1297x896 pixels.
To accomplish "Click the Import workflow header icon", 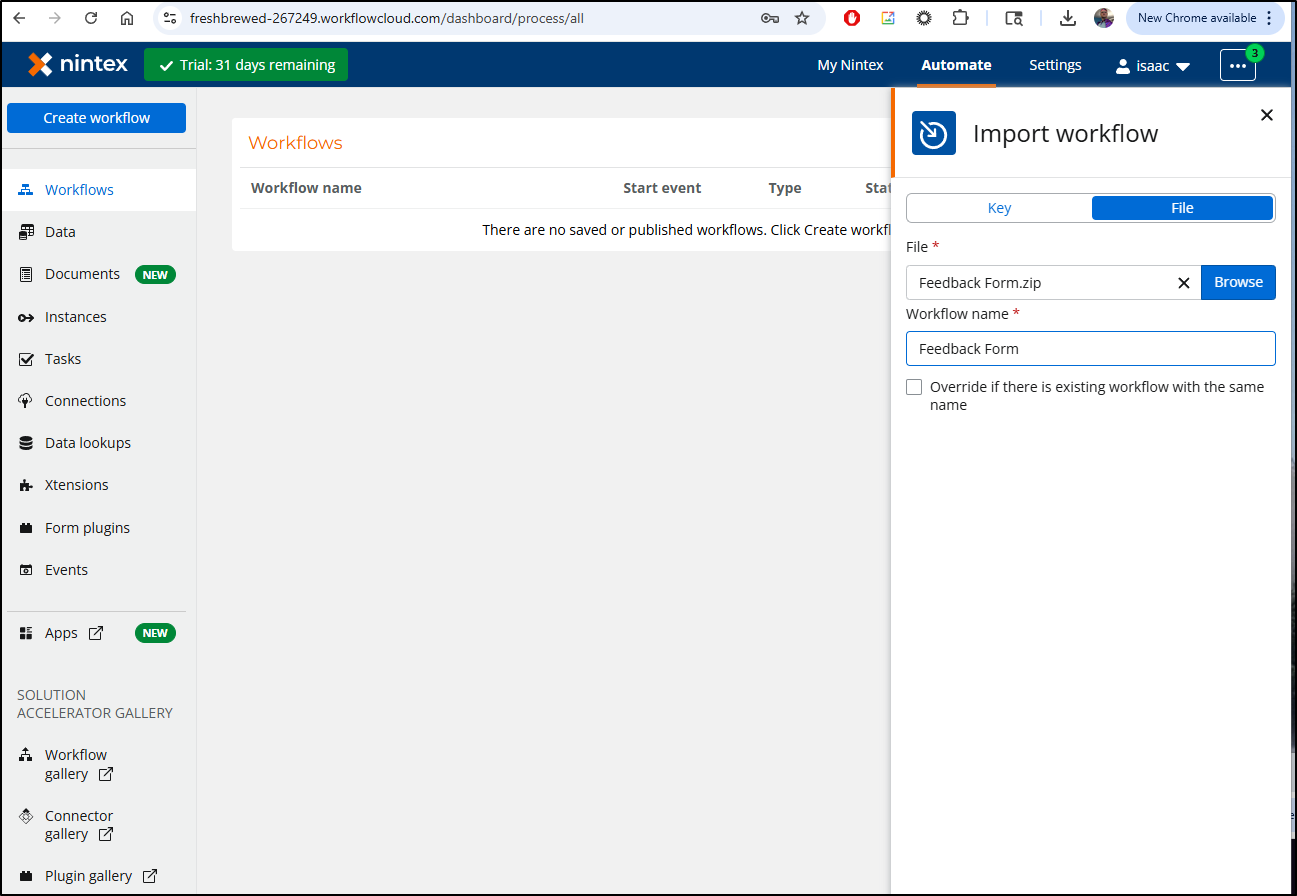I will (934, 133).
